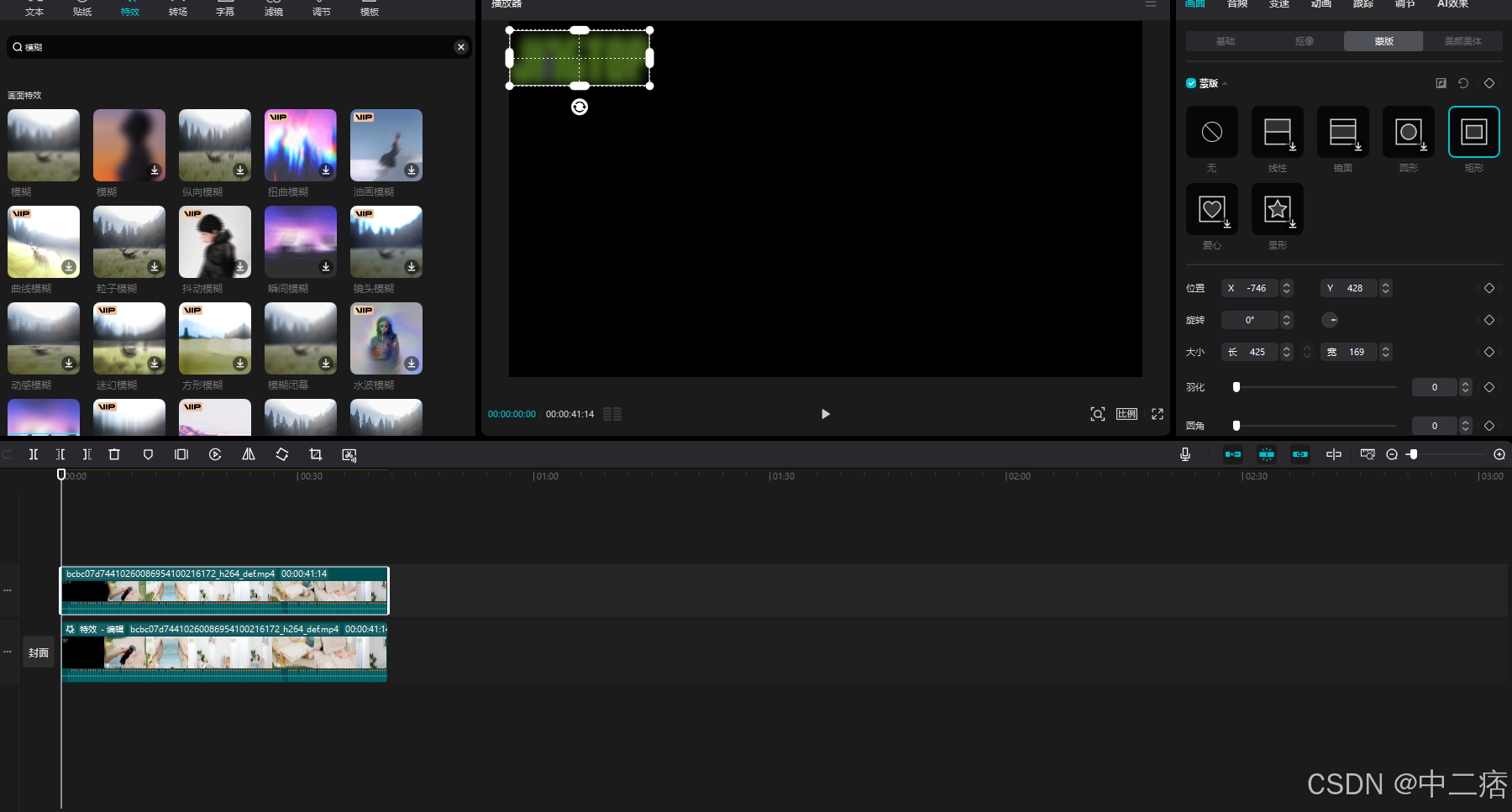This screenshot has width=1512, height=812.
Task: Clear the effects search field
Action: (461, 47)
